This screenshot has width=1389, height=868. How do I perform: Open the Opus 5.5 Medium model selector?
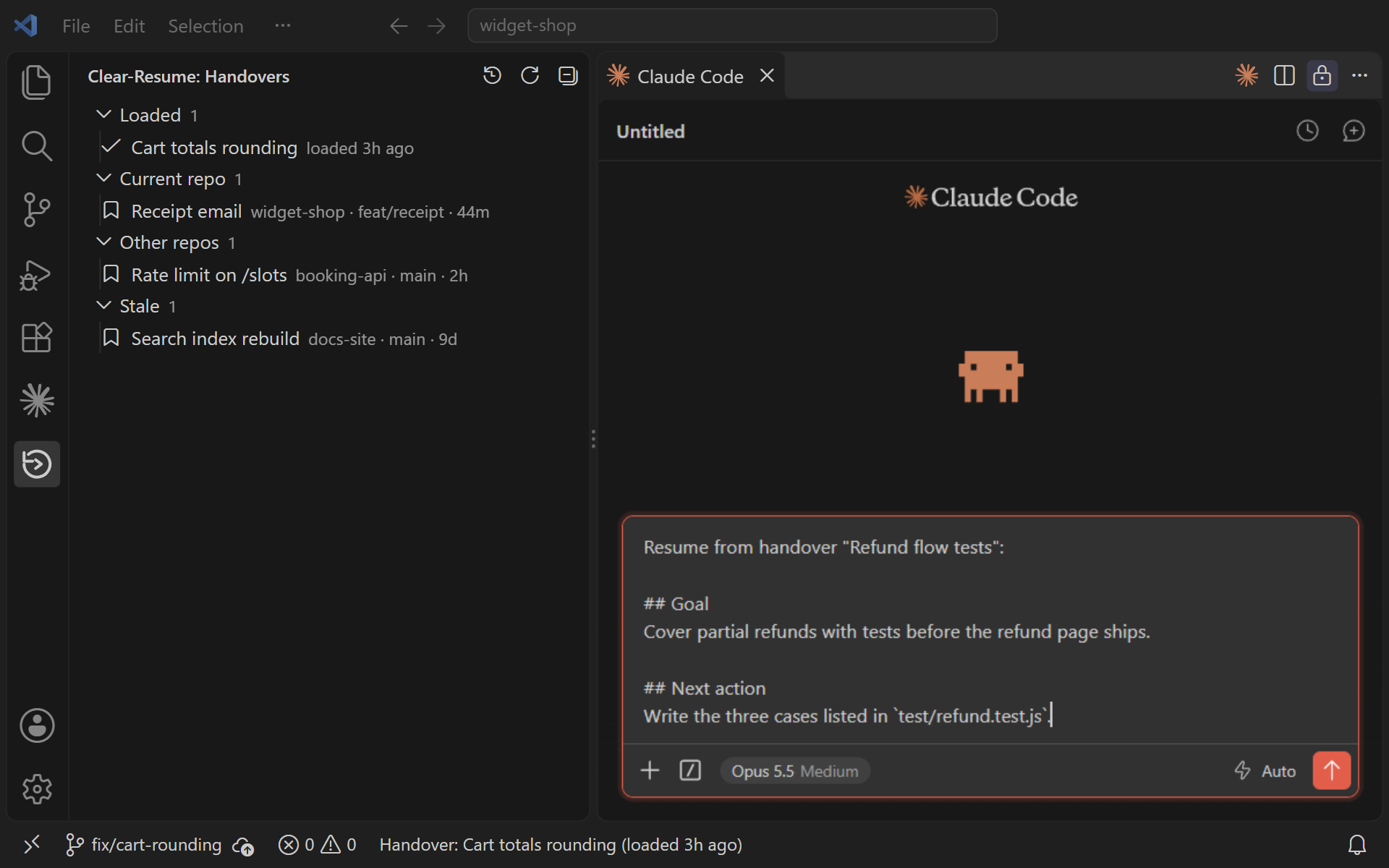[794, 771]
